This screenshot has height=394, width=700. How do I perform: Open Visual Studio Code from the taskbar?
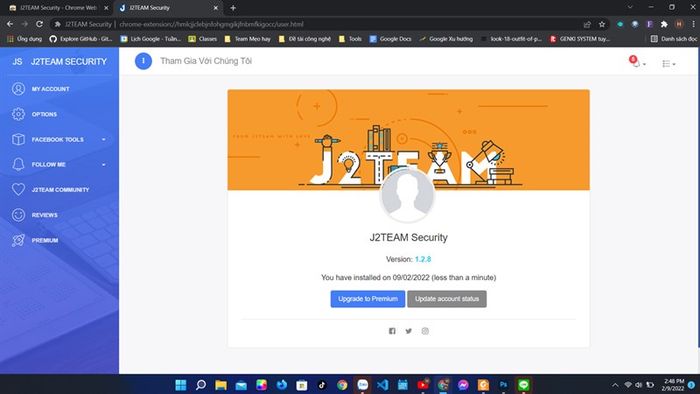(x=383, y=385)
